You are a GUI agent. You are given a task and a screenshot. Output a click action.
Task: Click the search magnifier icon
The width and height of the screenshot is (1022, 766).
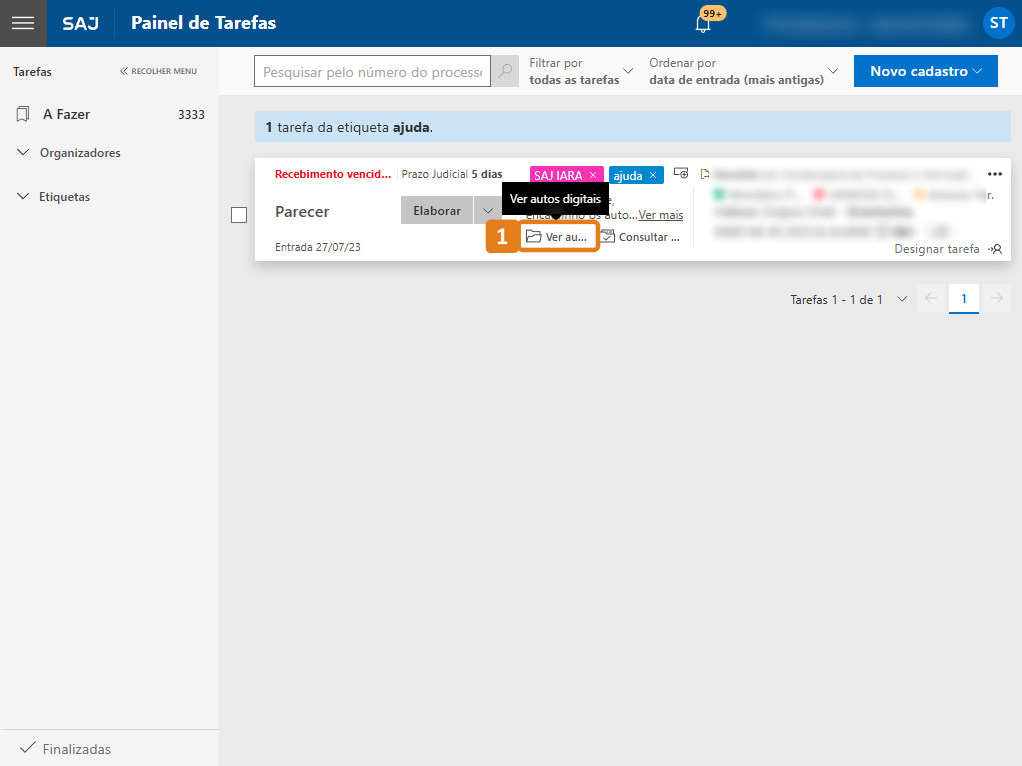(507, 71)
